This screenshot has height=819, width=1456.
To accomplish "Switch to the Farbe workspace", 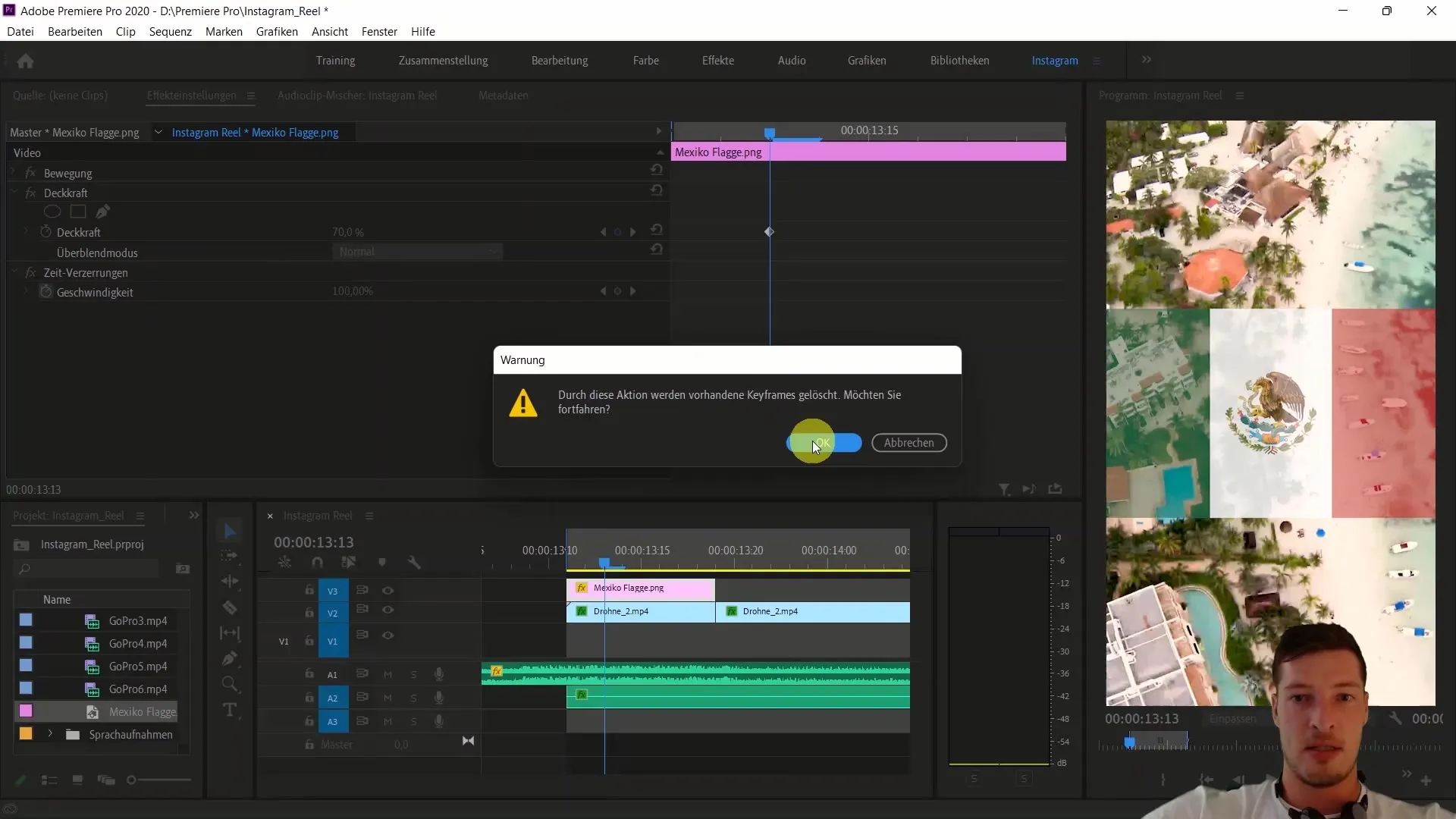I will [x=646, y=61].
